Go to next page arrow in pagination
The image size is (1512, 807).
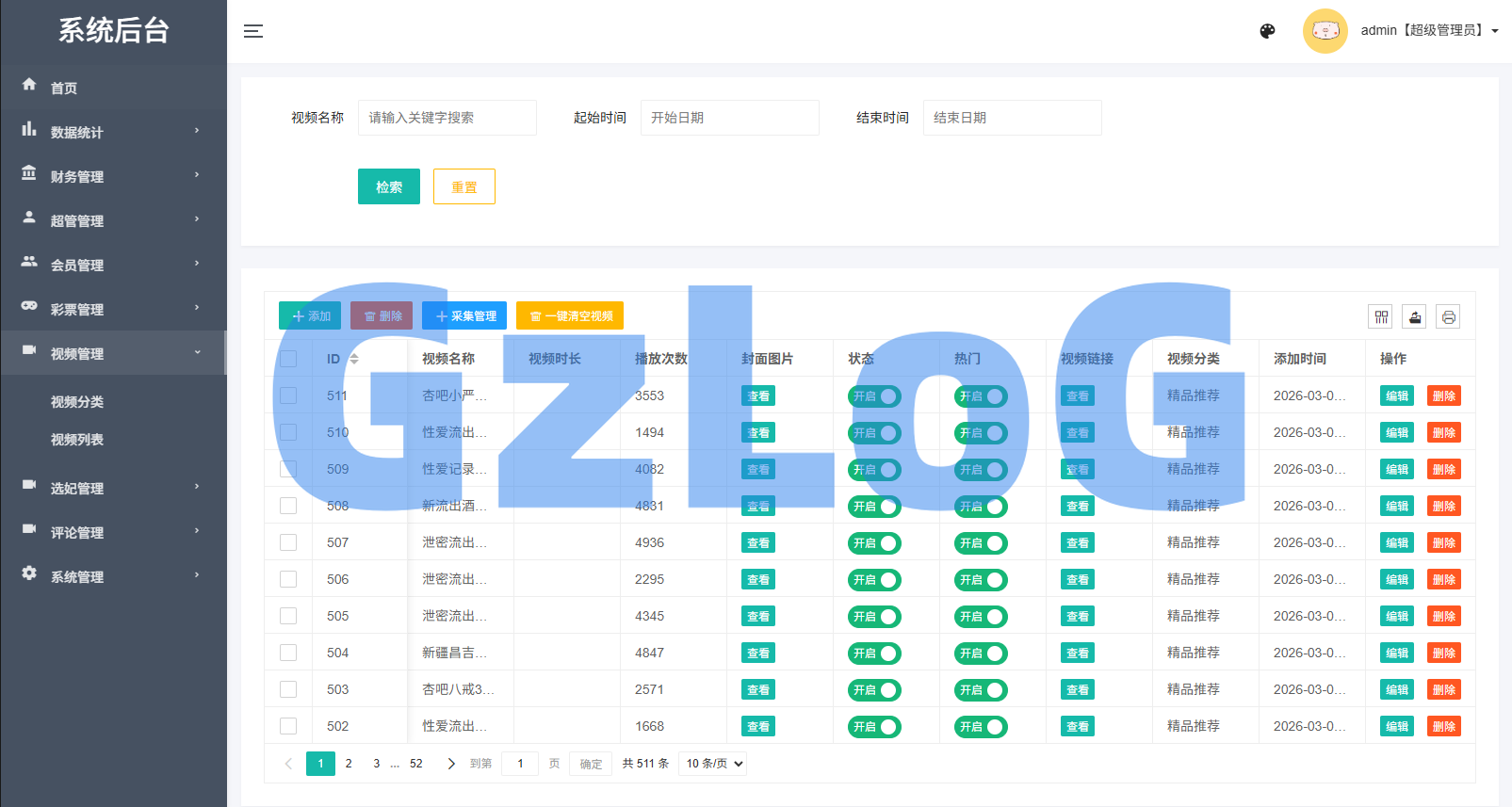tap(450, 764)
